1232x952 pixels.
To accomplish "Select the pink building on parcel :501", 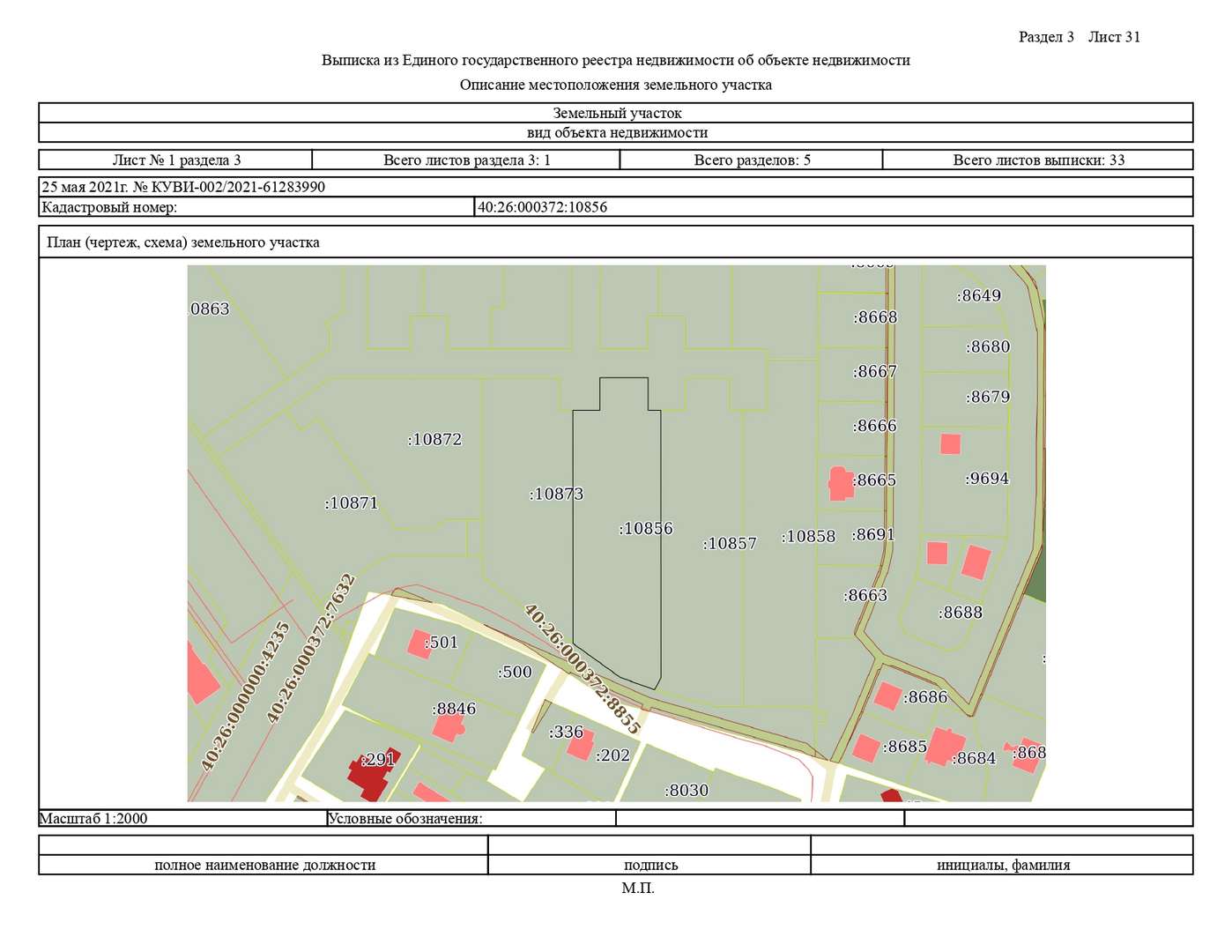I will click(x=418, y=643).
